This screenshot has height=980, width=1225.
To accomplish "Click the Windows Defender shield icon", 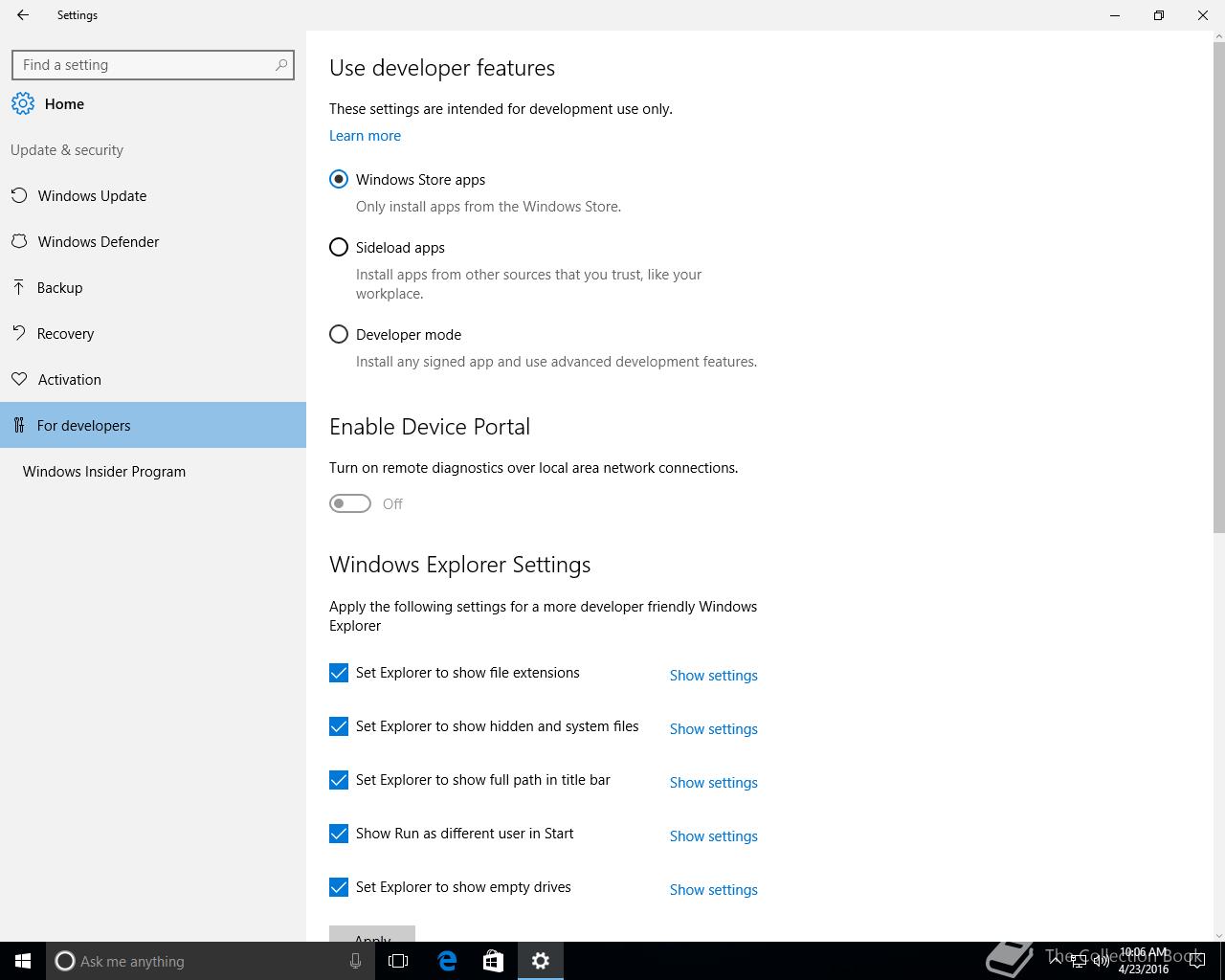I will [x=19, y=242].
